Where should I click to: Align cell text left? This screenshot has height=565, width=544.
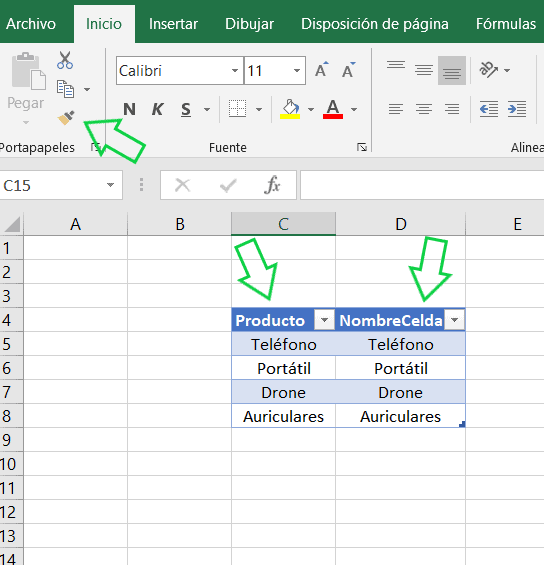click(396, 109)
